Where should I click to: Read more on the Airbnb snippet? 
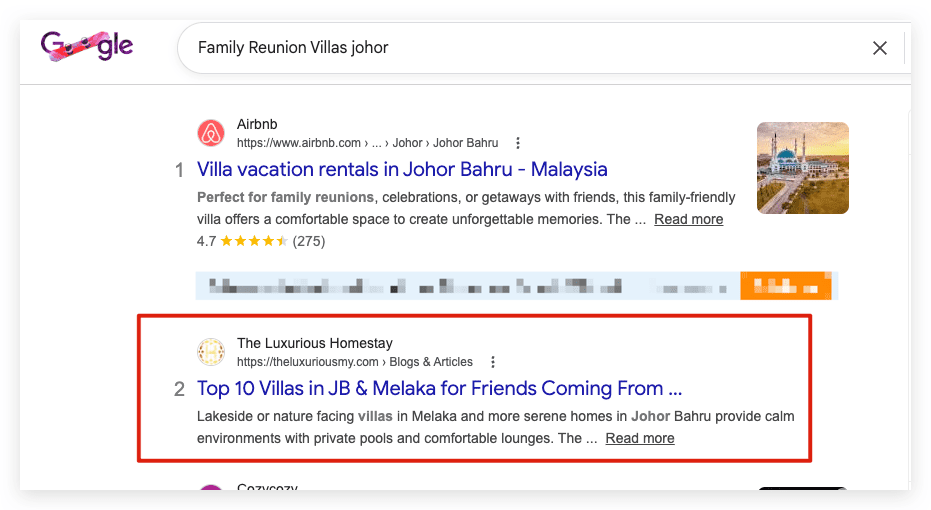tap(688, 220)
